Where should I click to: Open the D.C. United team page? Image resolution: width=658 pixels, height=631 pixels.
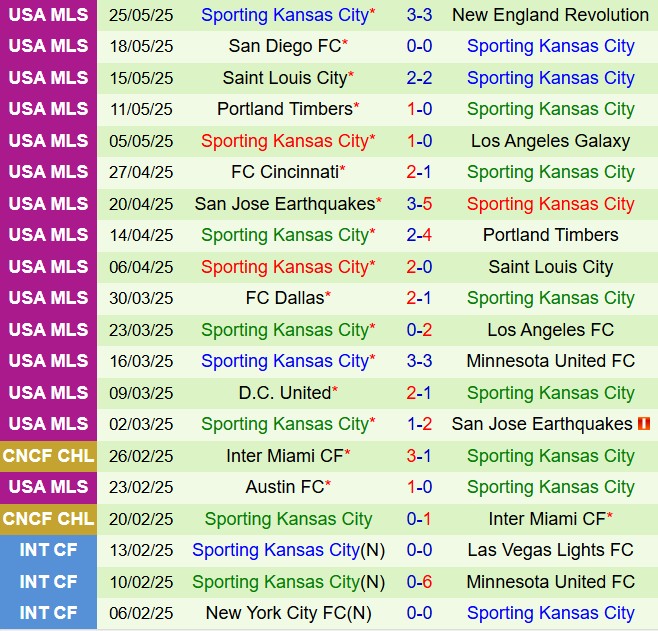click(284, 393)
